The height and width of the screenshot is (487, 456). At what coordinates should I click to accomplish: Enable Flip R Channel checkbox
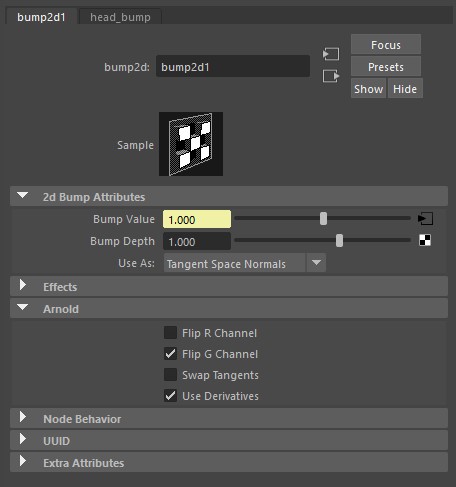[x=170, y=333]
